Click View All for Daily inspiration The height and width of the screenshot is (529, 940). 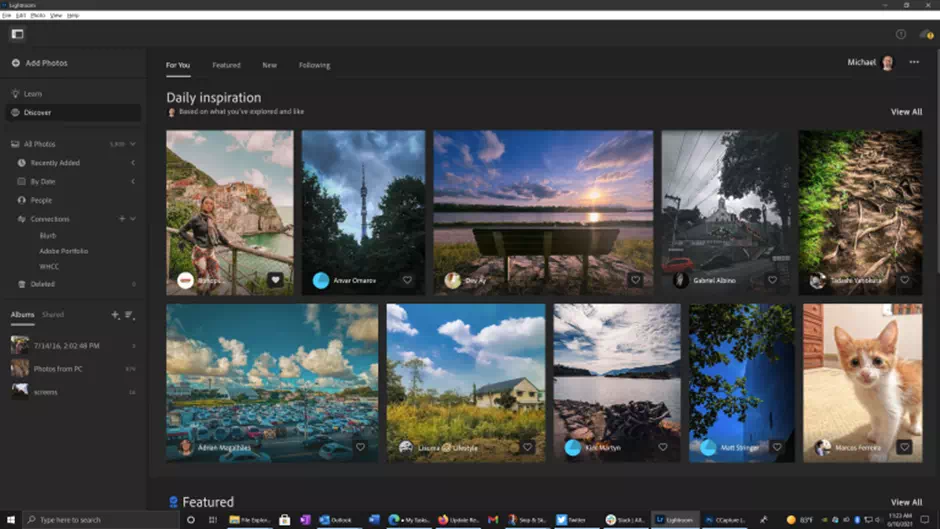pos(906,112)
